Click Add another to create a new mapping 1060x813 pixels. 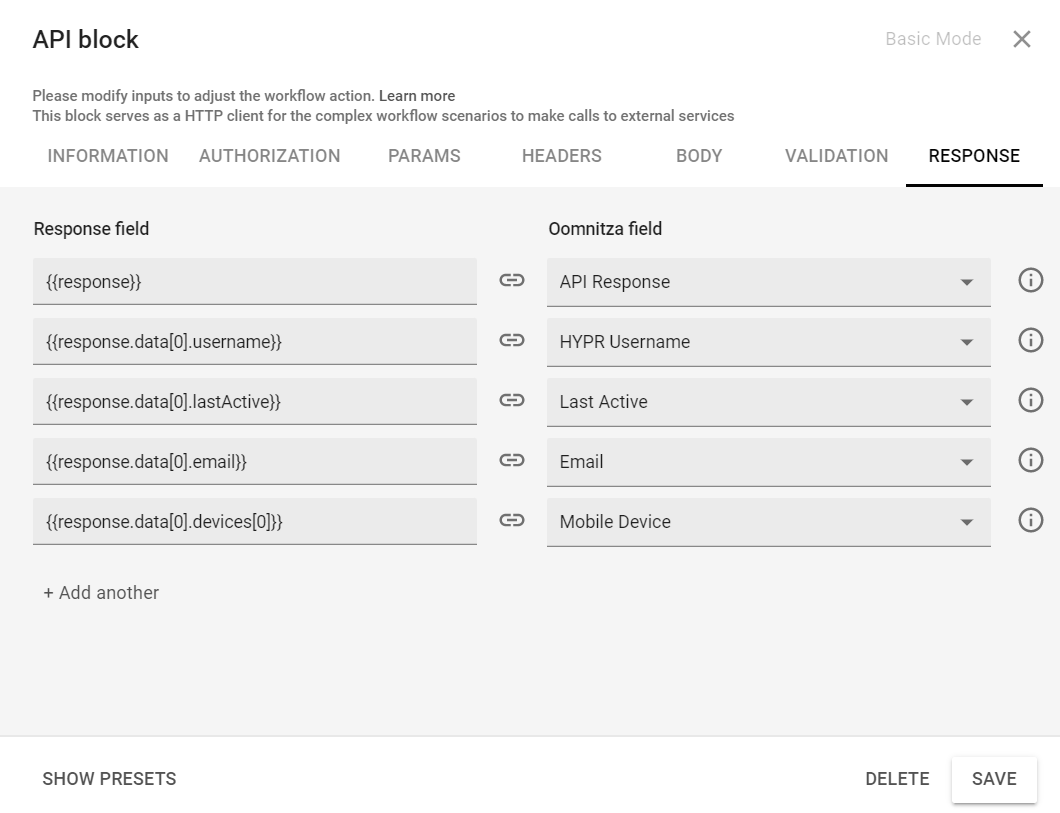coord(100,592)
